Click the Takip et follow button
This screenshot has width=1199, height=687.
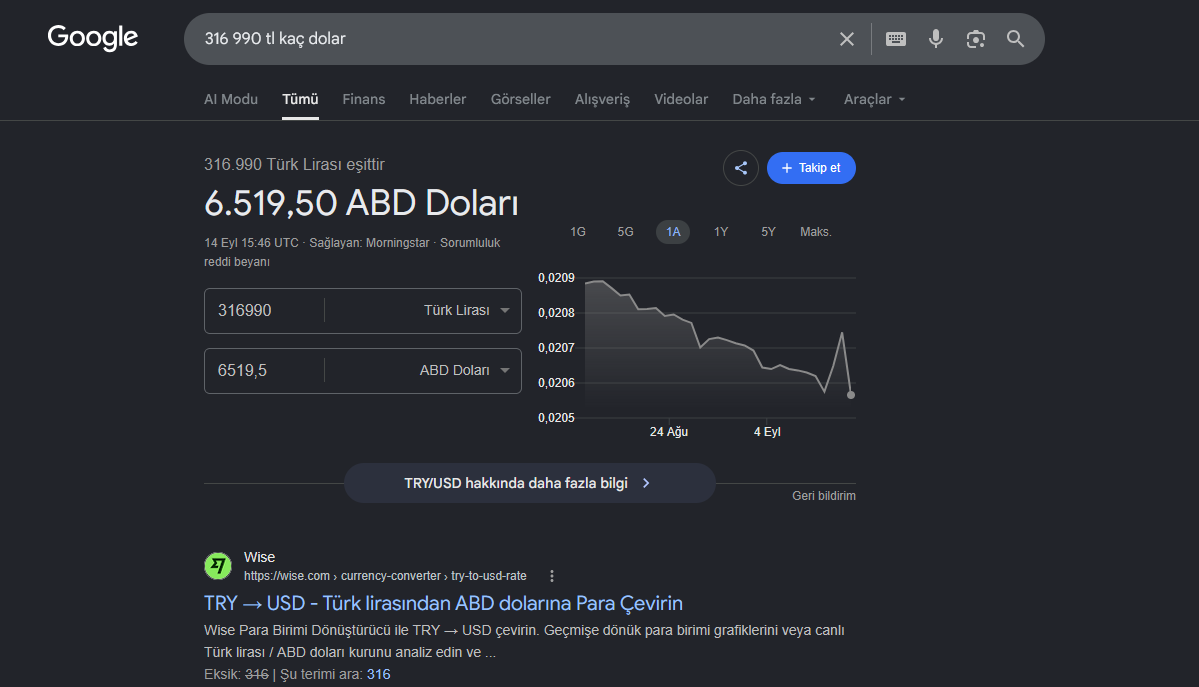pos(811,168)
